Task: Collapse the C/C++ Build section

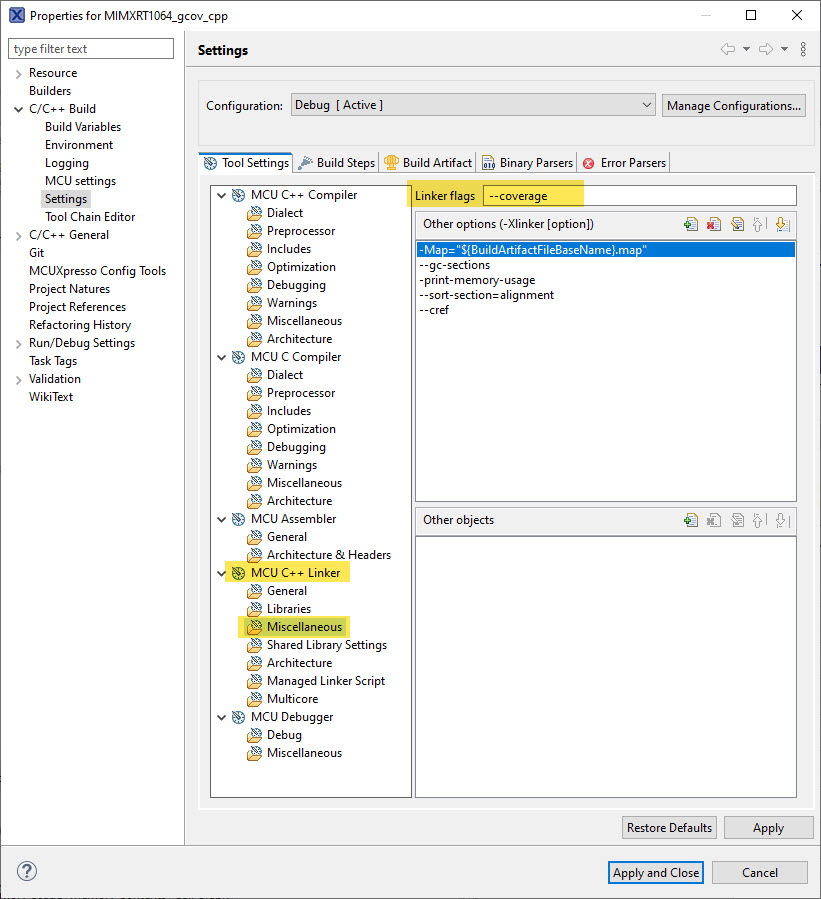Action: click(x=18, y=109)
